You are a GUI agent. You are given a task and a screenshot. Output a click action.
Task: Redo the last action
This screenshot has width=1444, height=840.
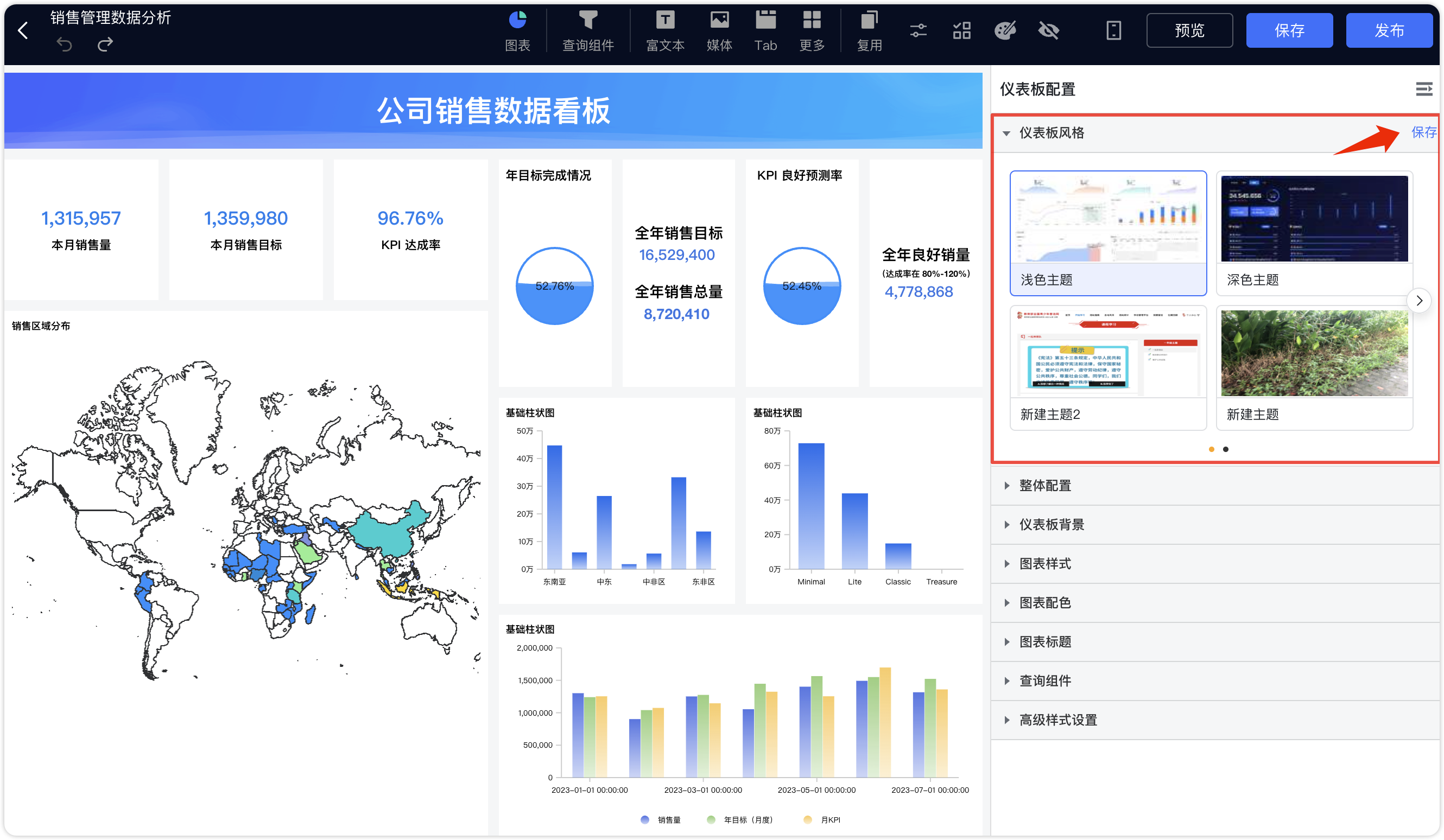105,44
